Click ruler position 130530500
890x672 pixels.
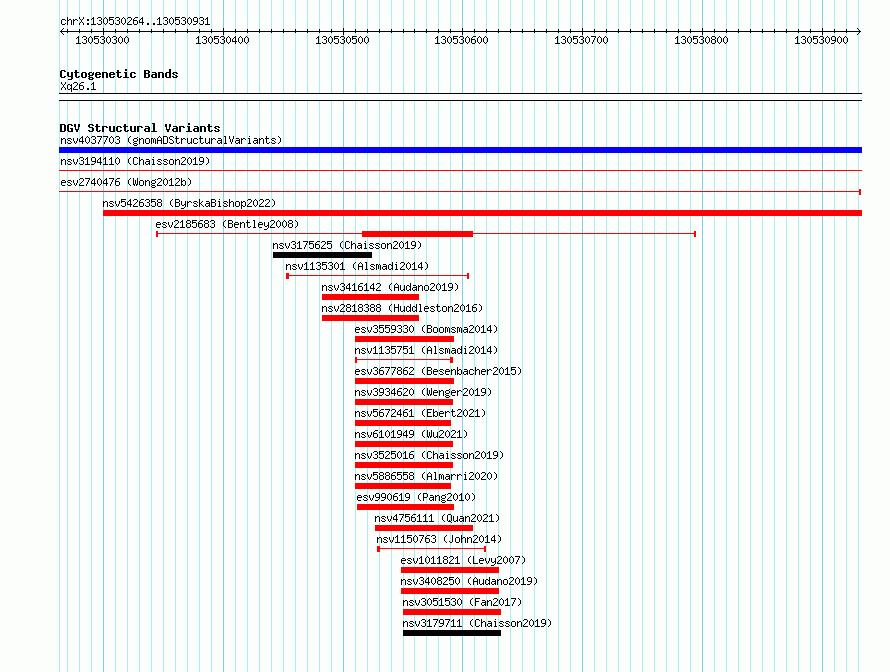point(342,40)
